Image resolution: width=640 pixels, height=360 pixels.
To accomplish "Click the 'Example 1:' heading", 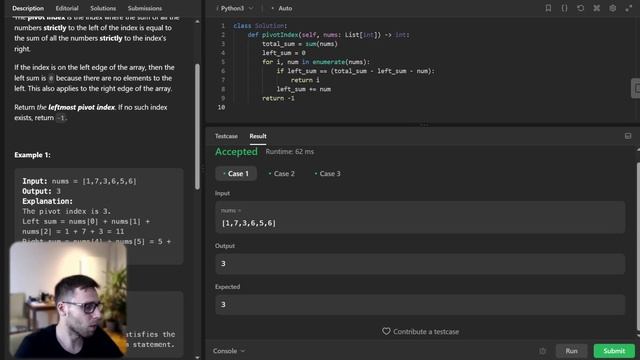I will 32,155.
